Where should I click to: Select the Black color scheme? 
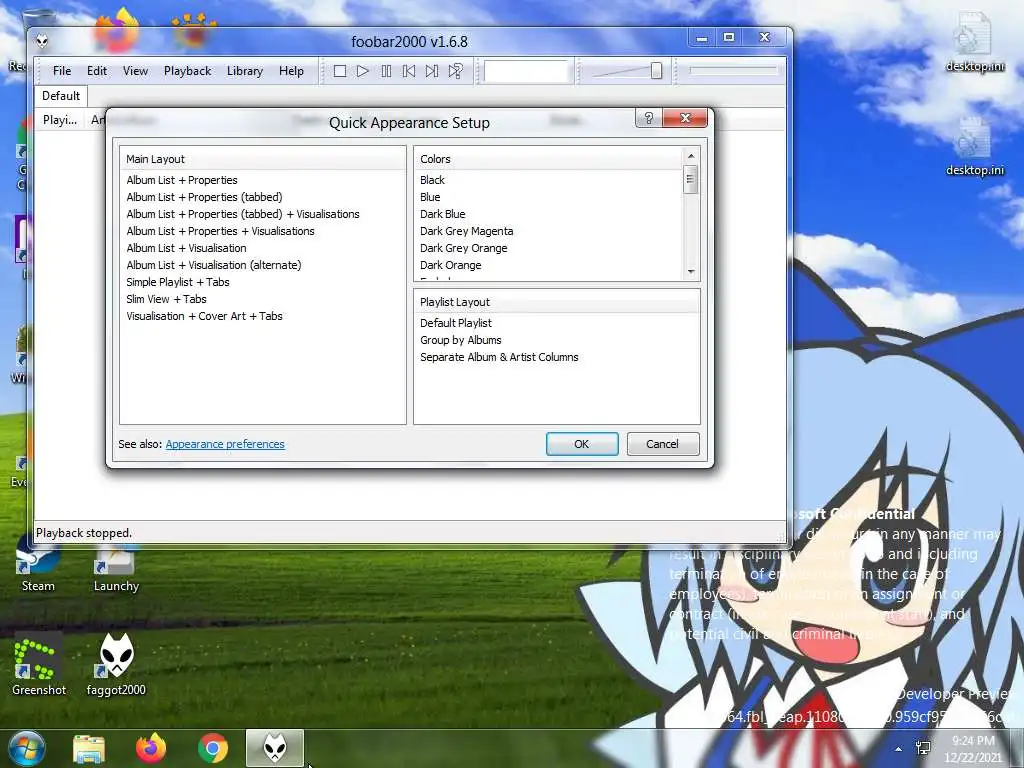432,180
